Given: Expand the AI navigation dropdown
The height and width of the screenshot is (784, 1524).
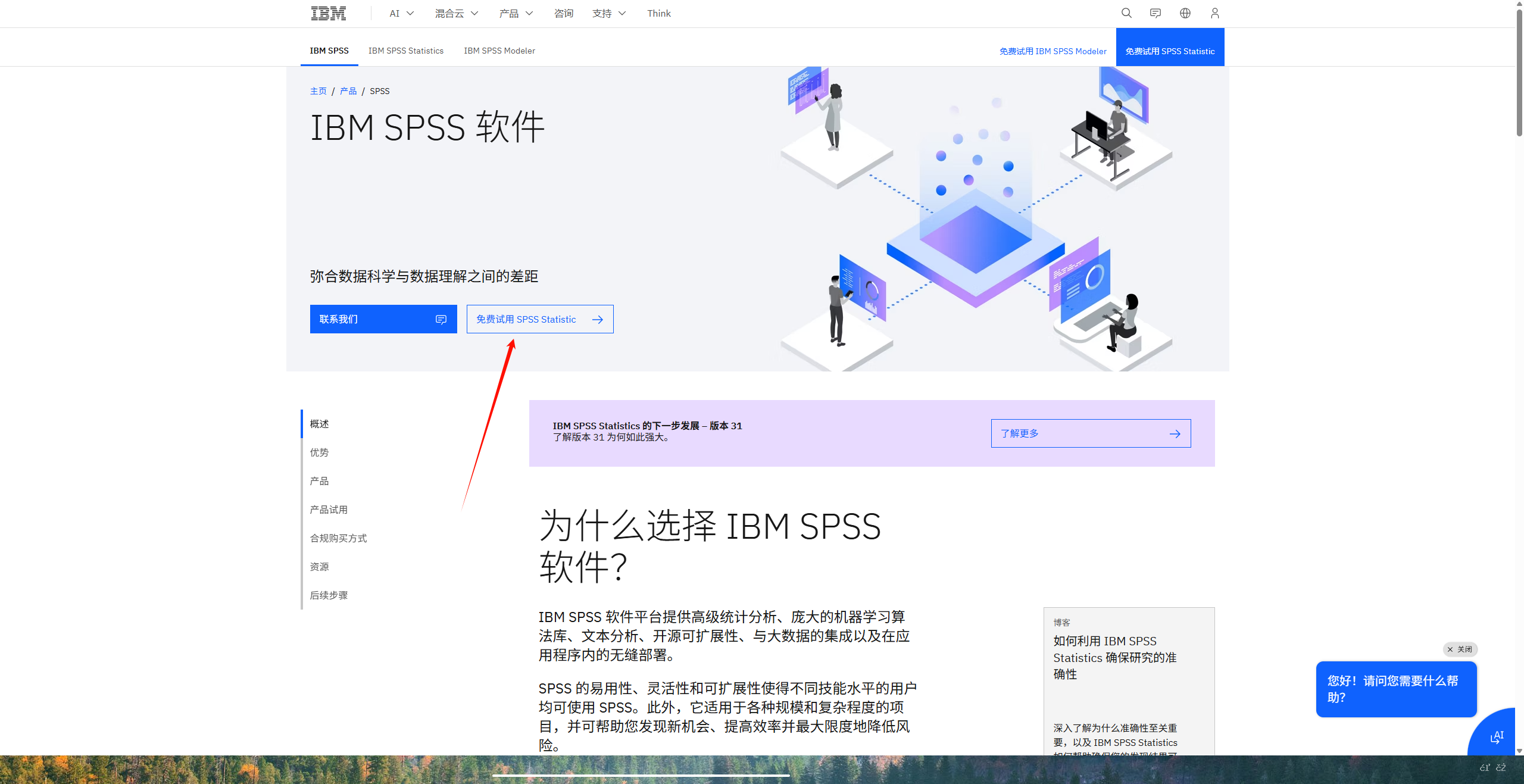Looking at the screenshot, I should coord(400,13).
